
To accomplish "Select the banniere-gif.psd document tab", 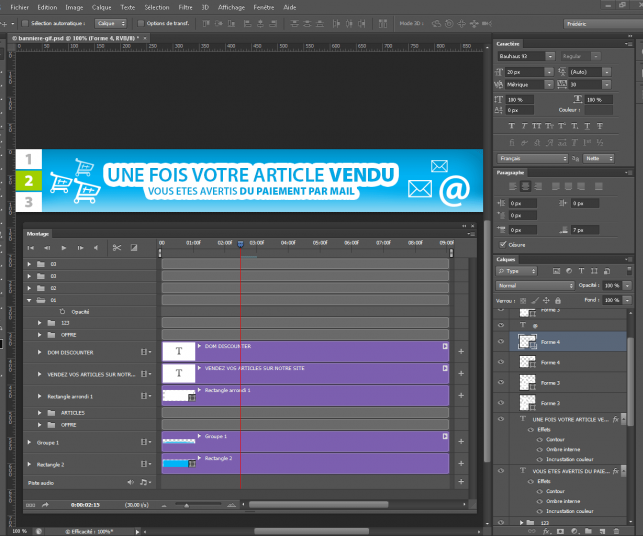I will click(76, 38).
